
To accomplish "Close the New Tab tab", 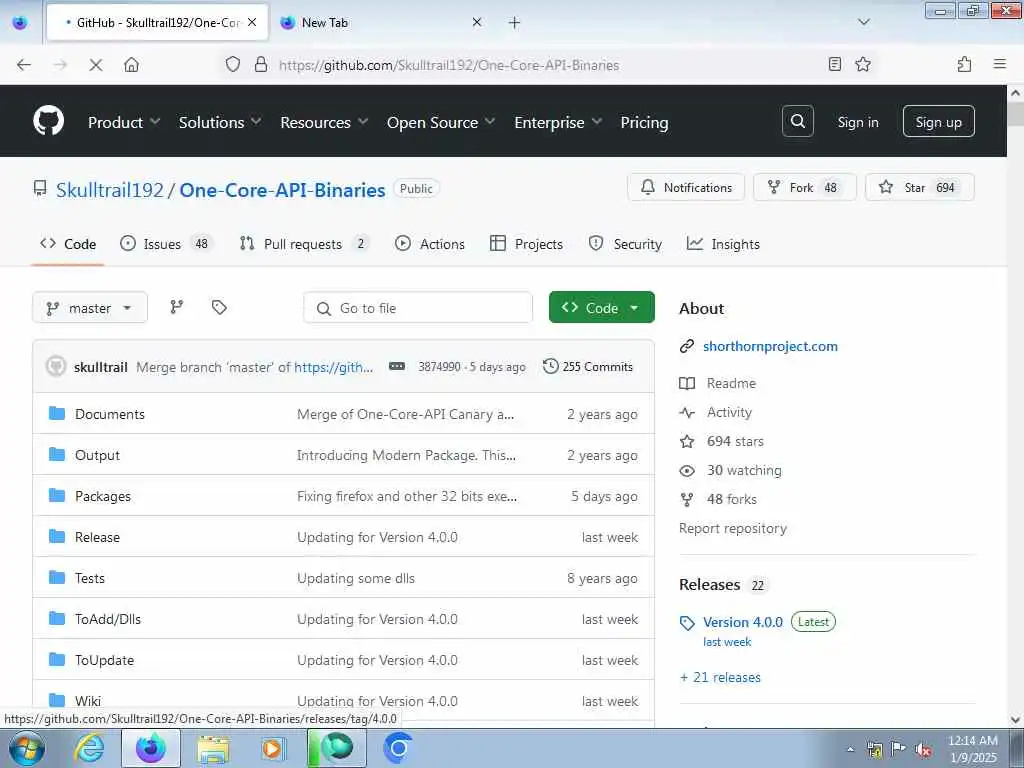I will pos(477,22).
